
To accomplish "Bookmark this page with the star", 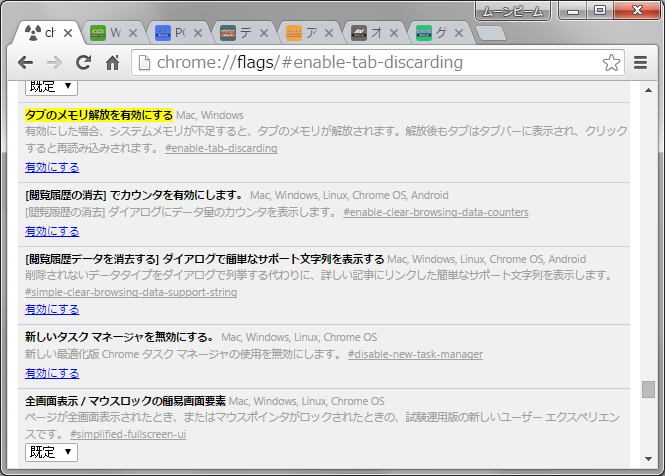I will tap(611, 63).
